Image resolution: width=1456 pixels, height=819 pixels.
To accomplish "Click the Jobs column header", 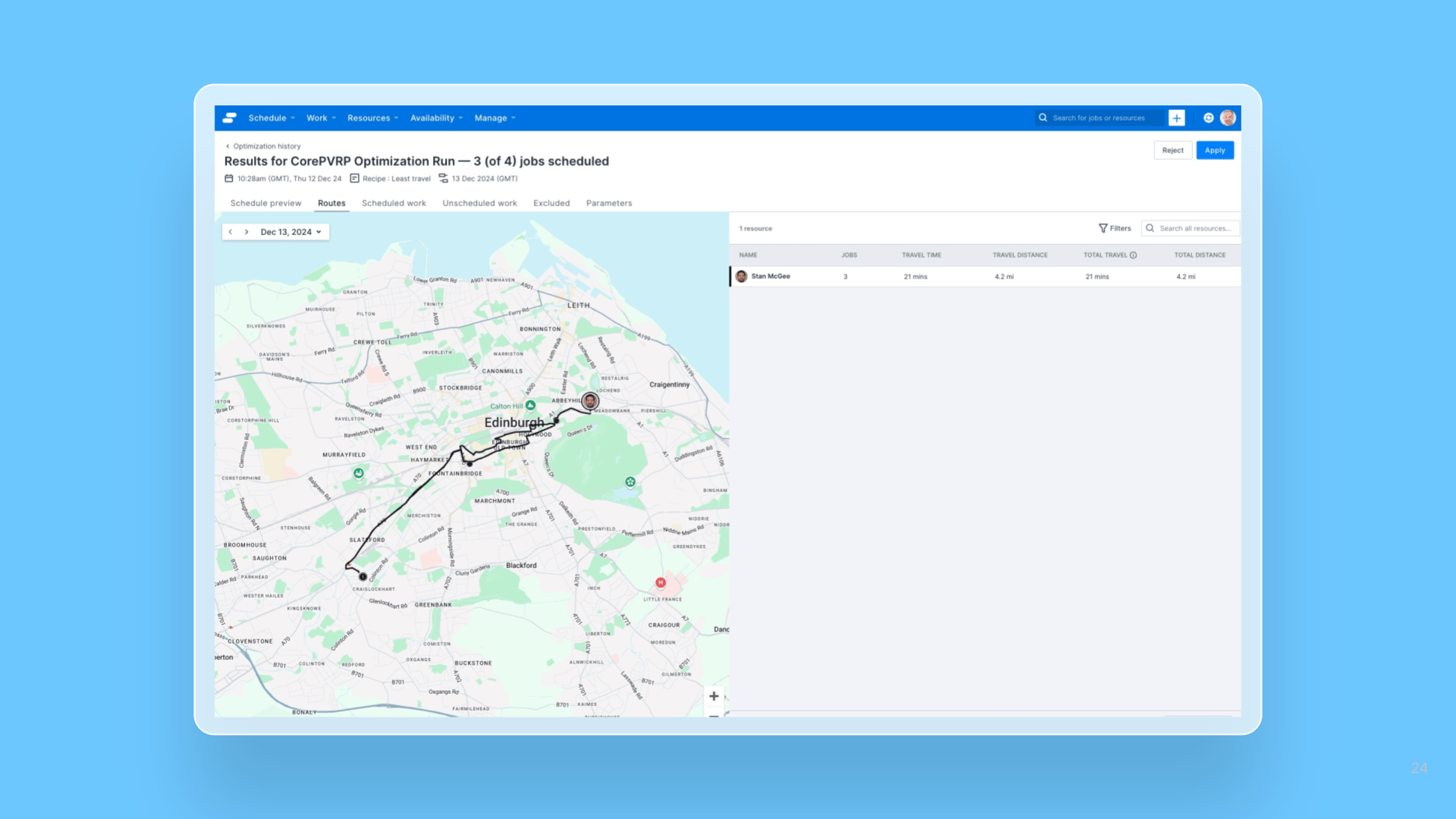I will [x=849, y=256].
